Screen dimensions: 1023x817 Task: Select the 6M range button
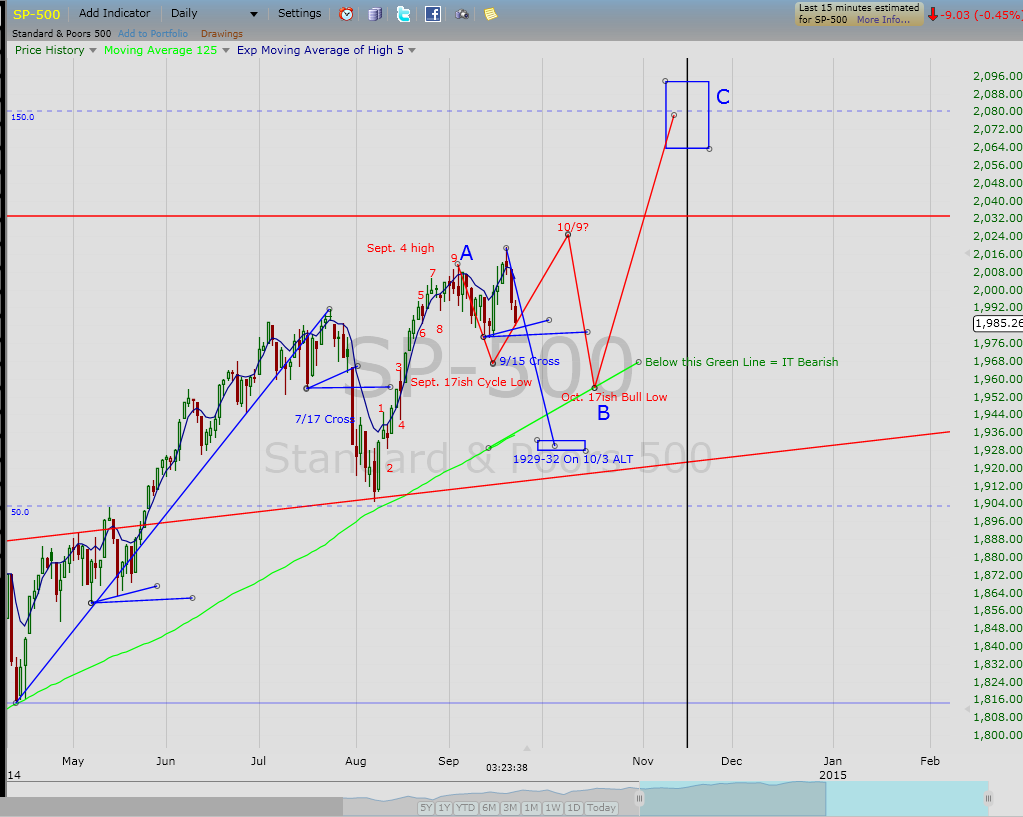tap(489, 808)
